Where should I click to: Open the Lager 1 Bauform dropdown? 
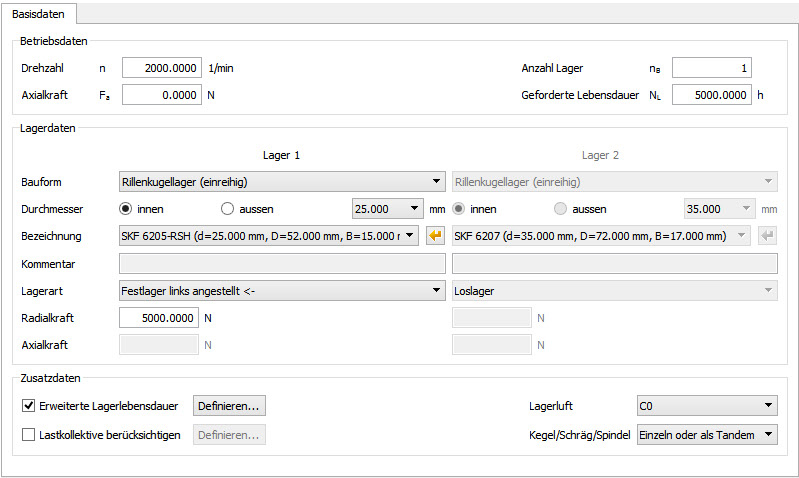point(281,182)
